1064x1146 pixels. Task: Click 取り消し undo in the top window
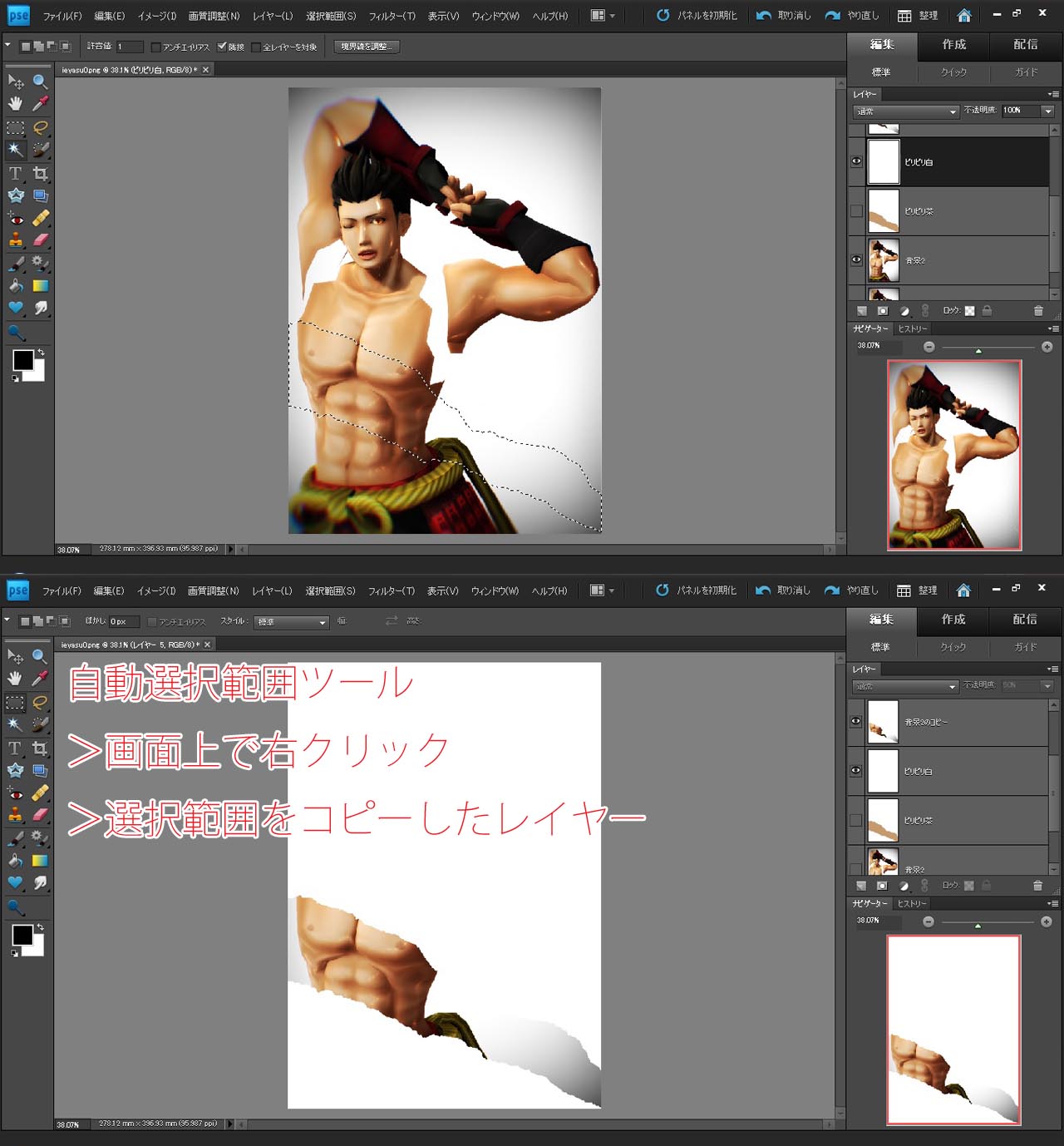tap(784, 16)
